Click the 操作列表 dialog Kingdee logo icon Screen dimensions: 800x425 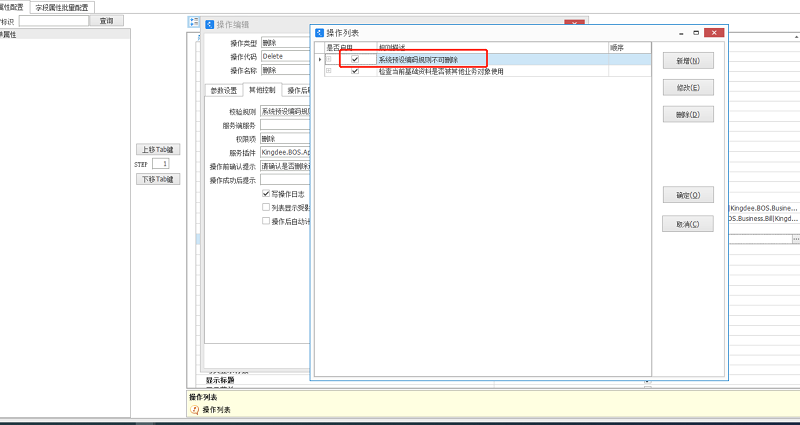click(x=319, y=33)
